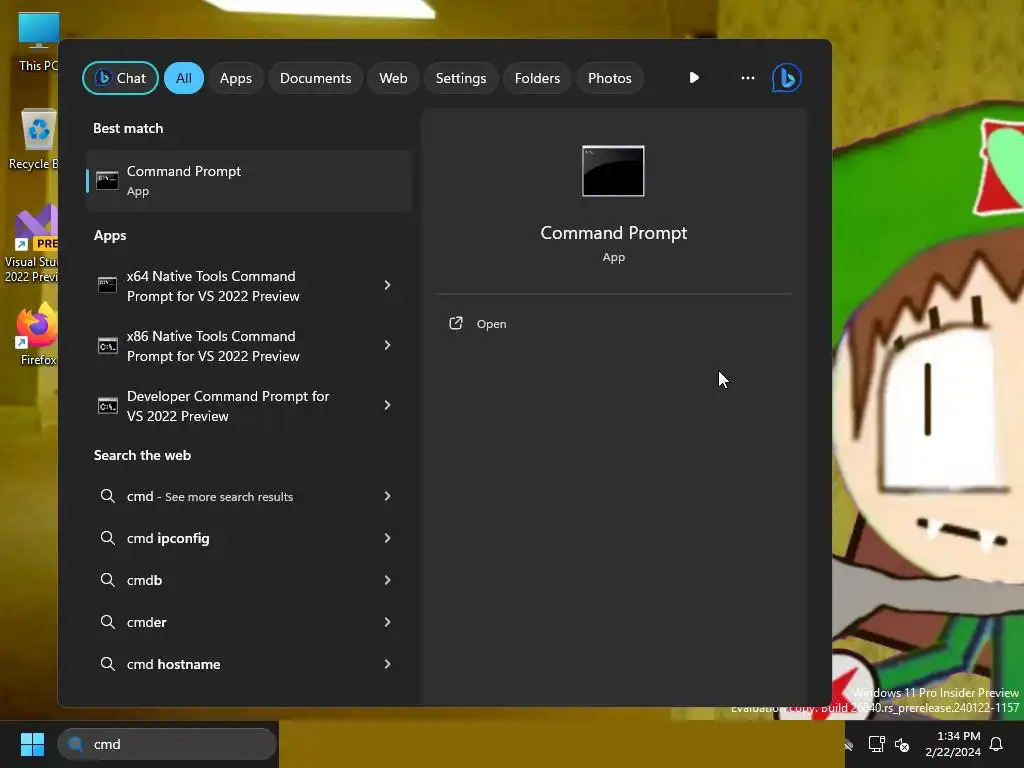Click search icon beside 'cmdb'

pyautogui.click(x=108, y=579)
